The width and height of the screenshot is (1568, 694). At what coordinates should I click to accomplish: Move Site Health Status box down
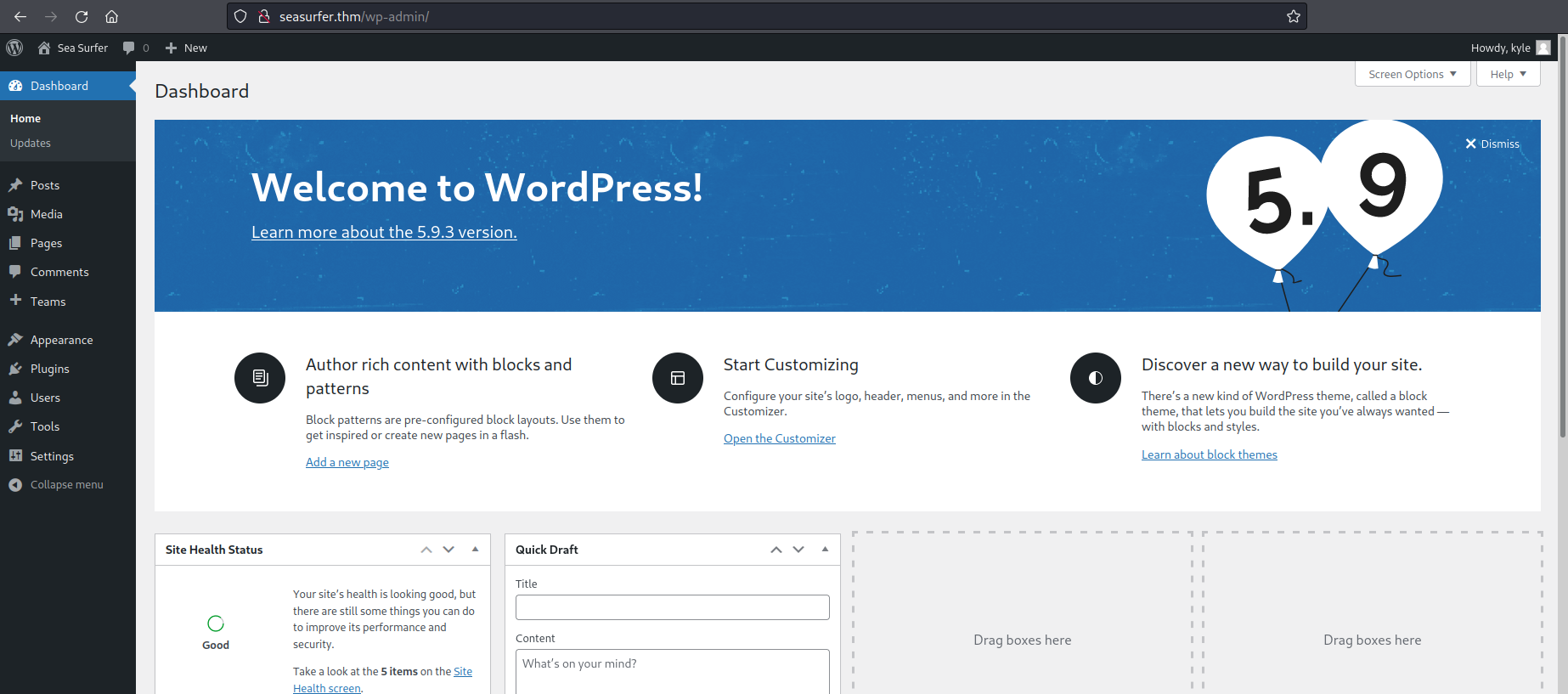click(x=448, y=550)
